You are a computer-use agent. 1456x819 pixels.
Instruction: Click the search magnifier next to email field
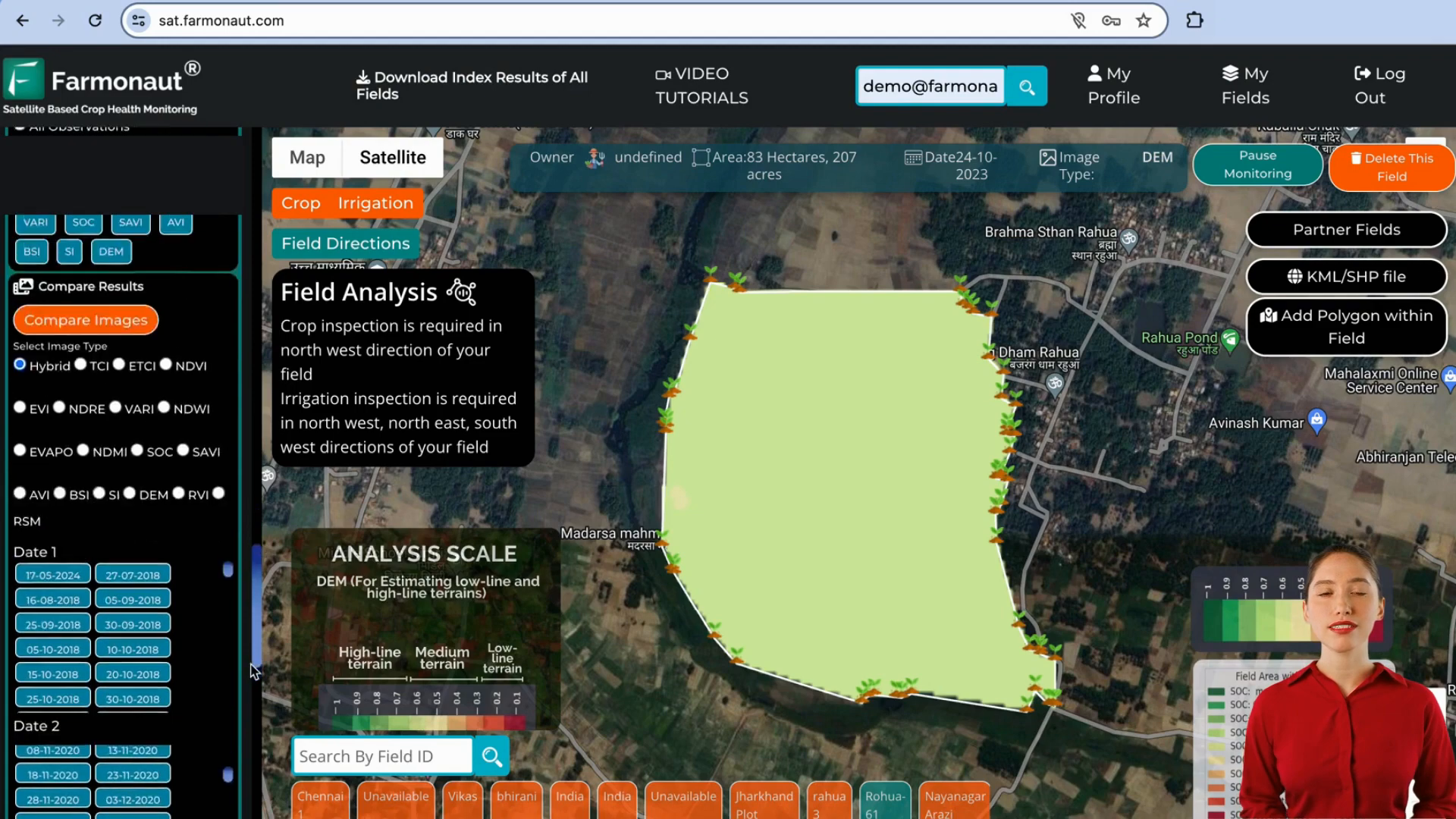1027,86
